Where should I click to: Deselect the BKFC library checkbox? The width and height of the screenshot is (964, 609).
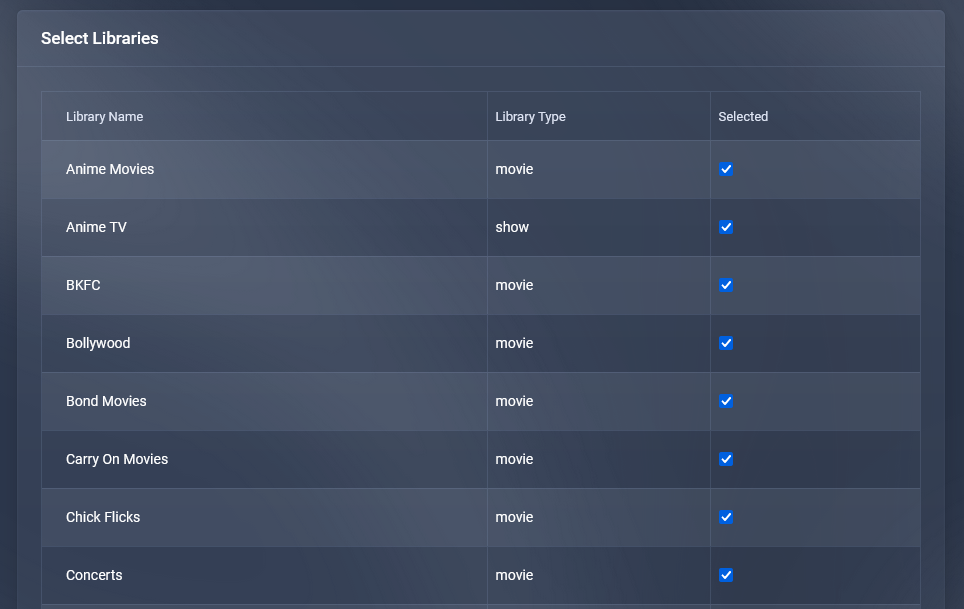[x=726, y=285]
